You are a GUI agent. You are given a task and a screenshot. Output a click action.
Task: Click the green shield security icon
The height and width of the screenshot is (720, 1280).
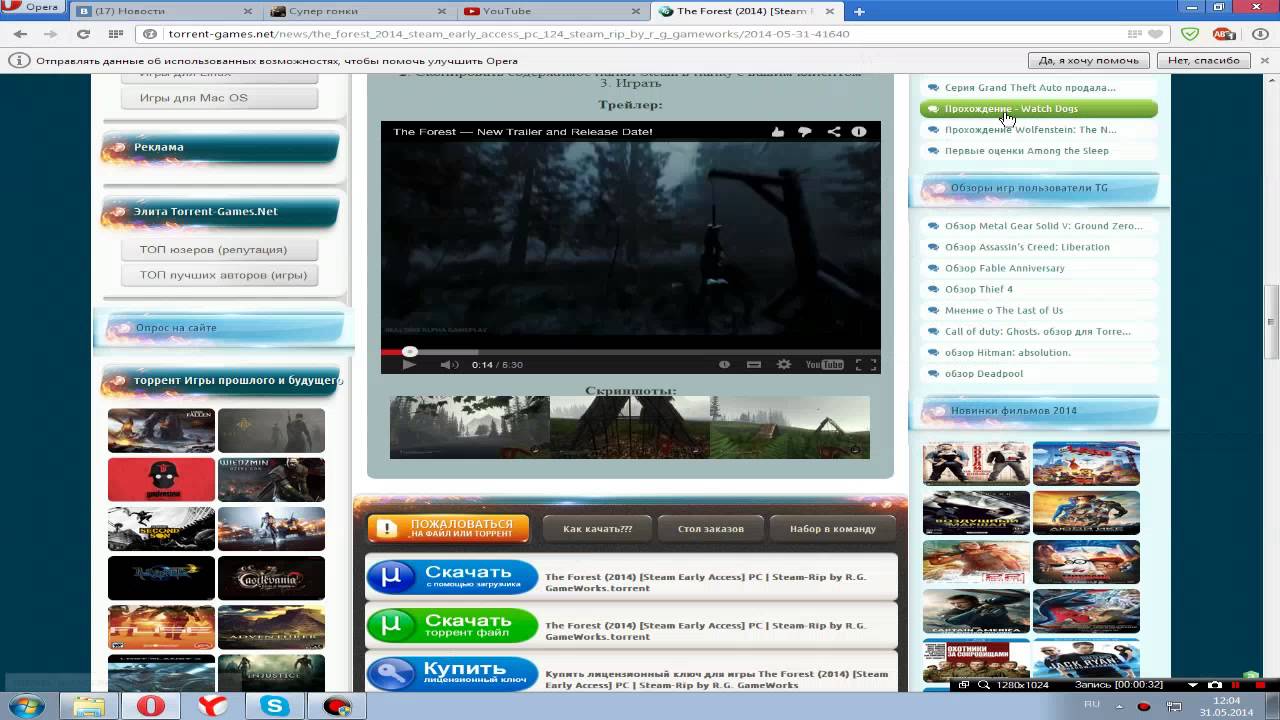pos(1190,34)
